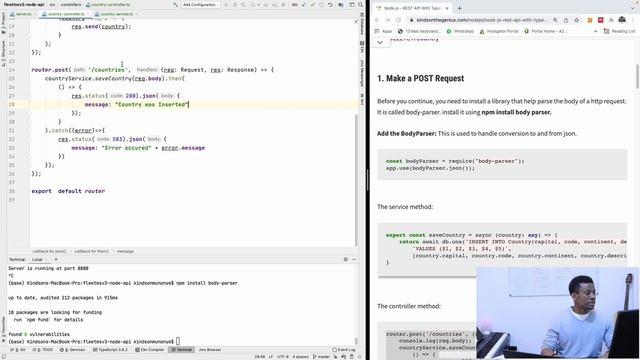
Task: Click the rollback/revert arrow icon
Action: coord(330,4)
